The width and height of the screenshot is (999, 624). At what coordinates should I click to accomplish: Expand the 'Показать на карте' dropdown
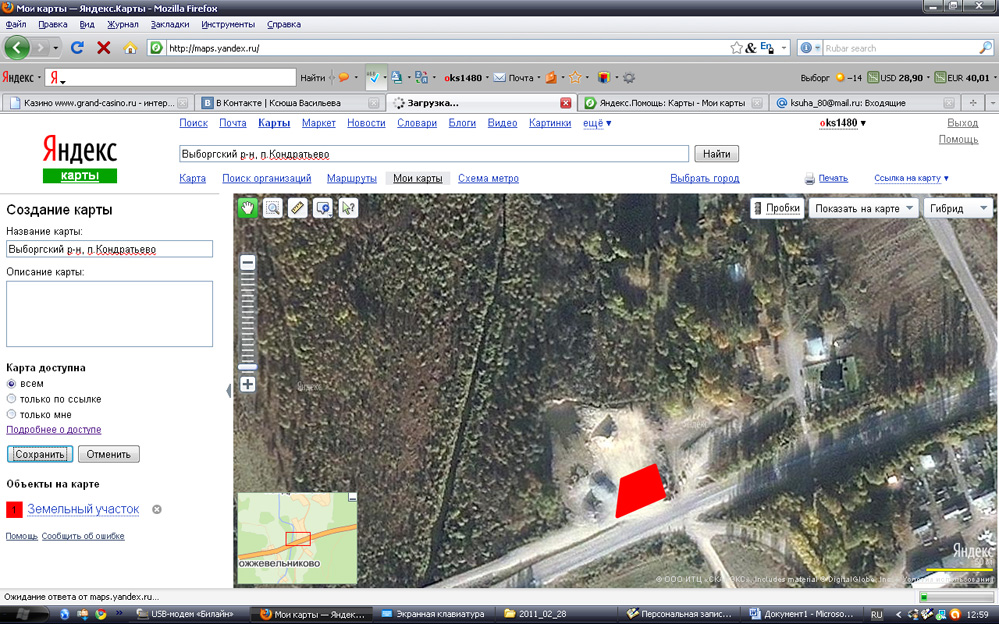[x=865, y=208]
